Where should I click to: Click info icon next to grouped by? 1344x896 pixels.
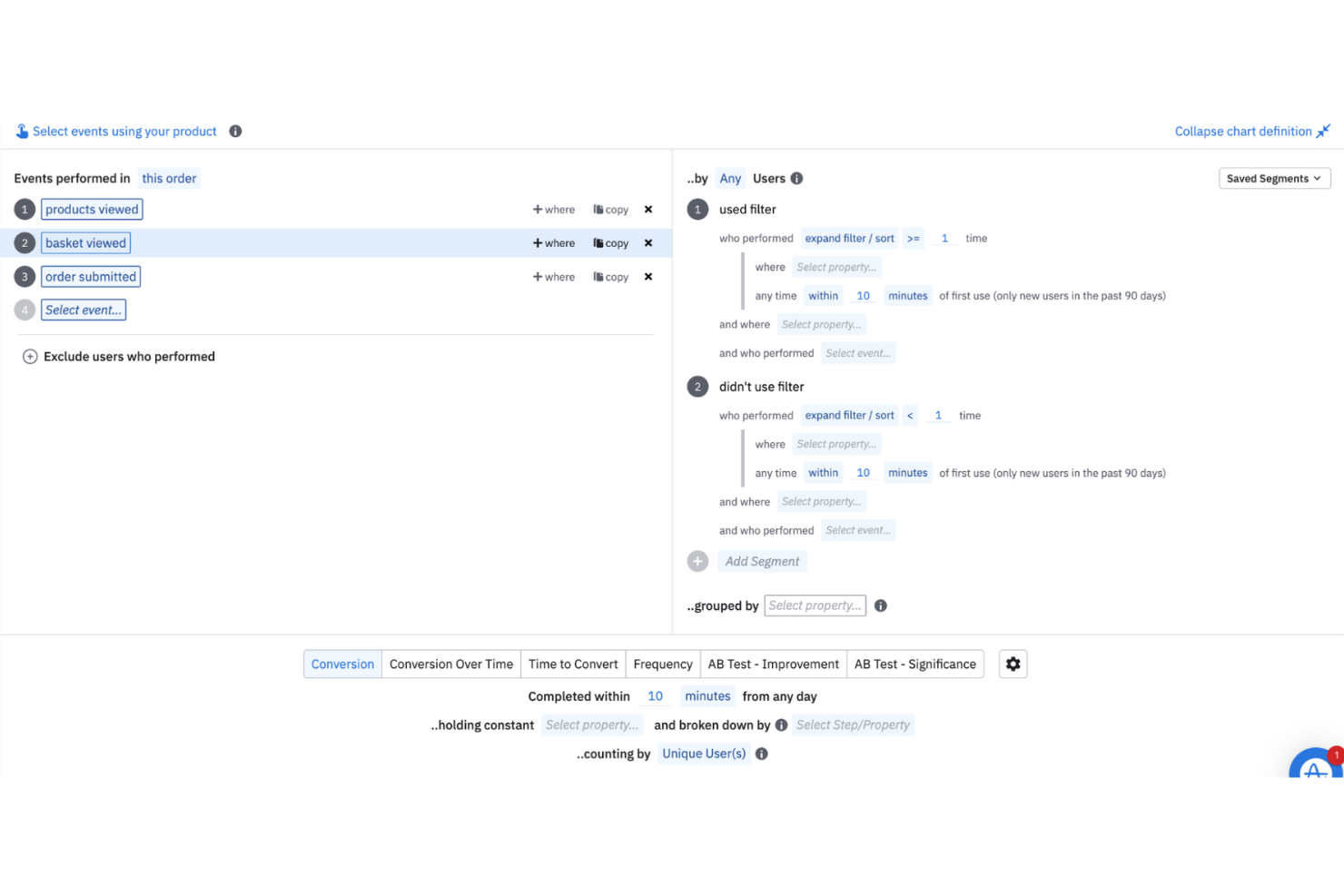coord(880,606)
